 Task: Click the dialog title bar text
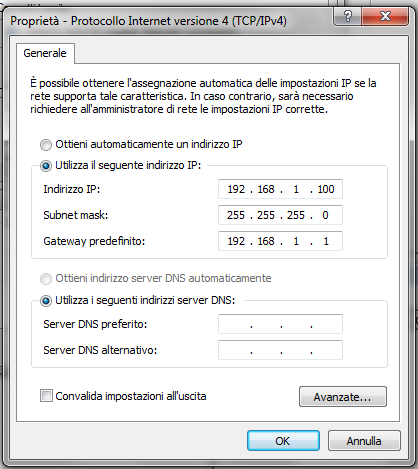click(148, 21)
